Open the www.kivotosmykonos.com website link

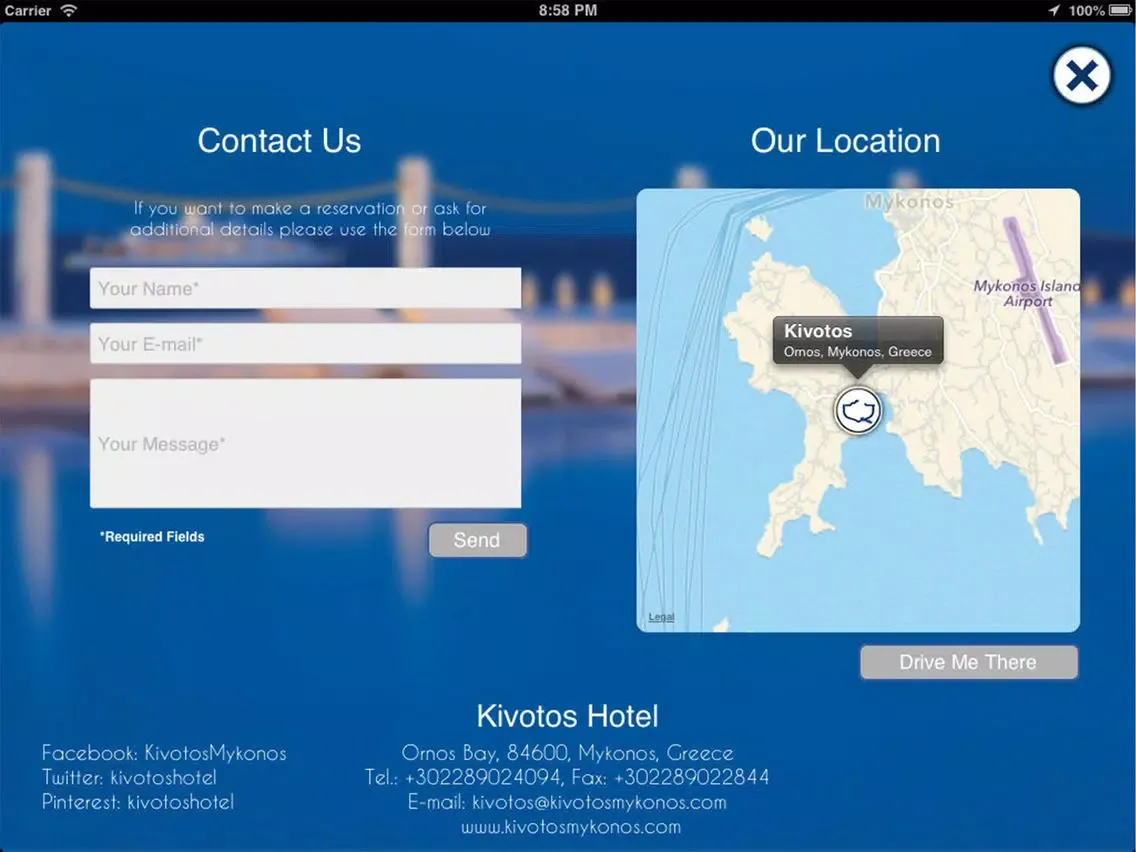point(571,827)
